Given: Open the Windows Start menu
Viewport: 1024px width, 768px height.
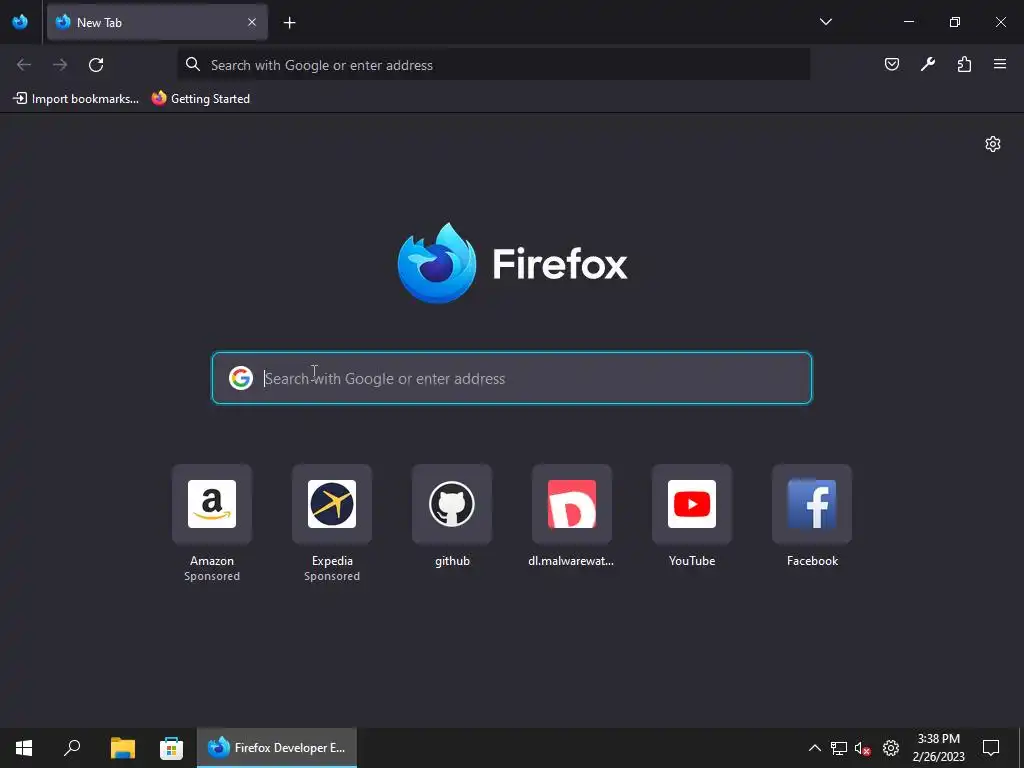Looking at the screenshot, I should click(x=24, y=748).
